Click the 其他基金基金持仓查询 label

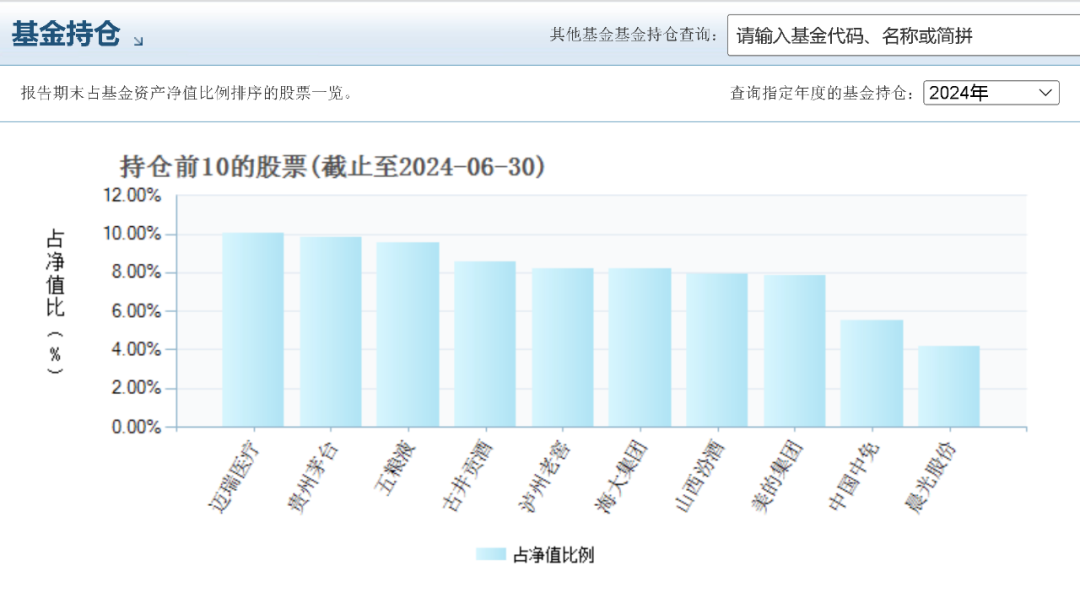point(633,34)
